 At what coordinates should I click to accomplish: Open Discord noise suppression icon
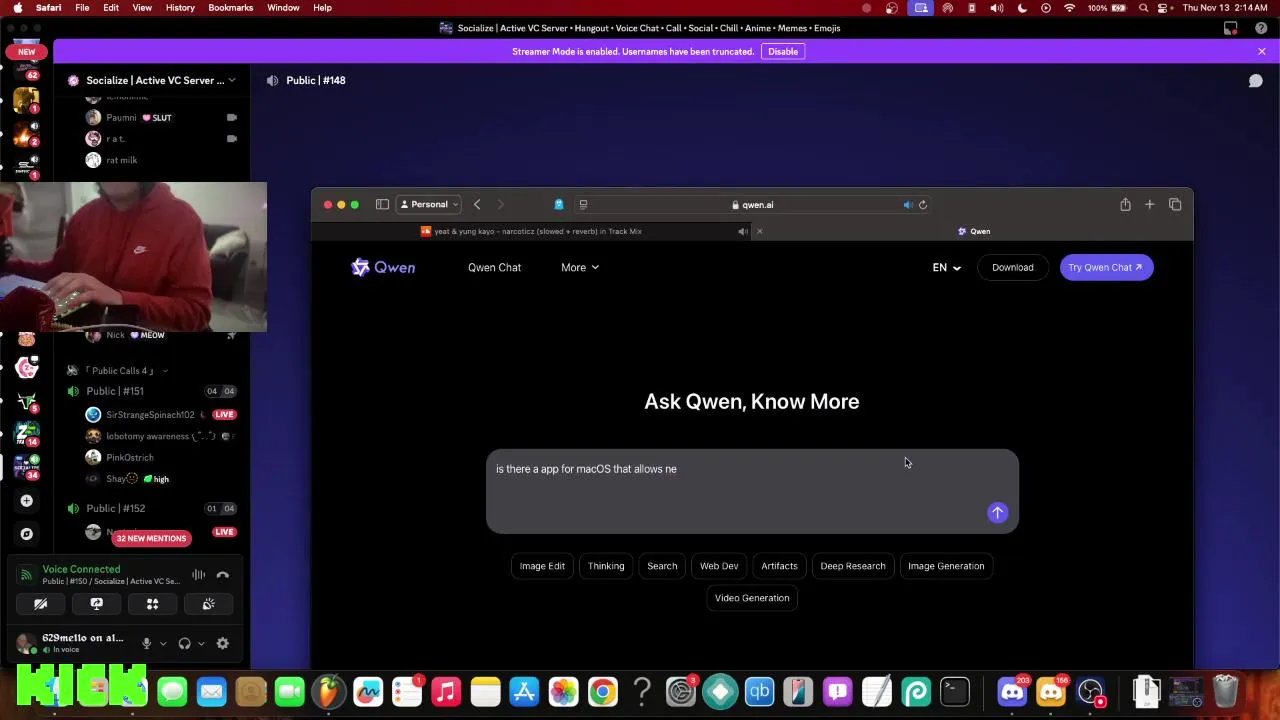coord(198,574)
